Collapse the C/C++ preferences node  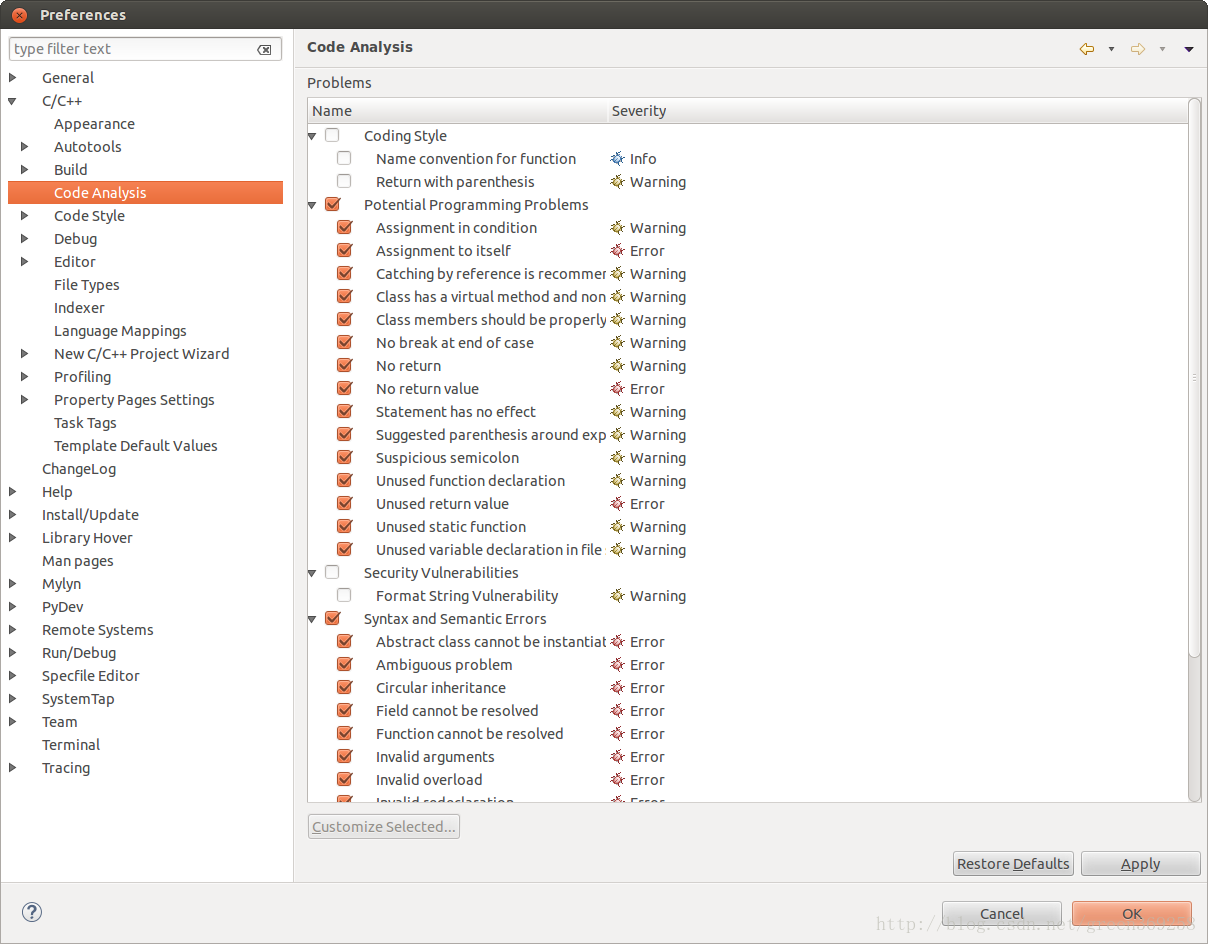tap(13, 101)
